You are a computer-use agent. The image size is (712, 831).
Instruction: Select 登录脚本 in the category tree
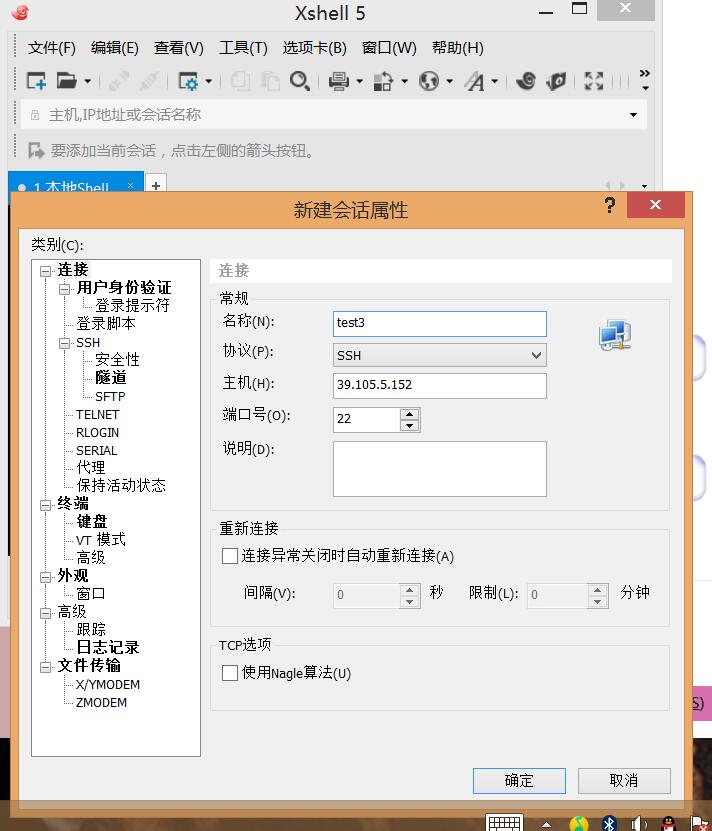click(x=106, y=323)
